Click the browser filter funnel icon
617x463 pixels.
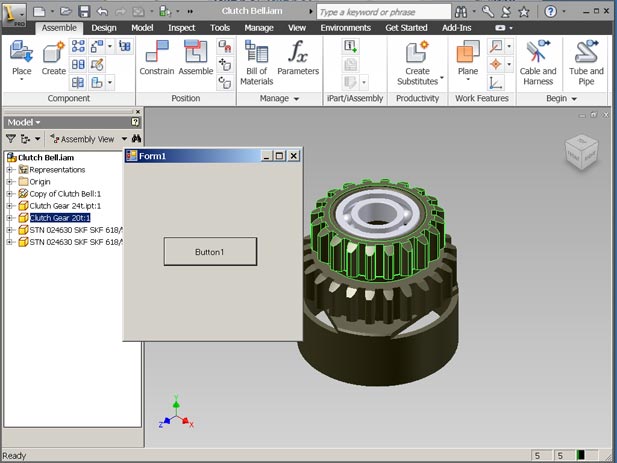coord(11,139)
